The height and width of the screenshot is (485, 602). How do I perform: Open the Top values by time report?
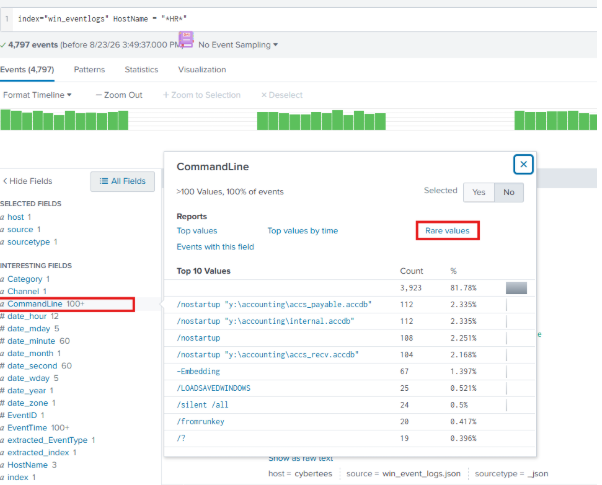(x=303, y=231)
